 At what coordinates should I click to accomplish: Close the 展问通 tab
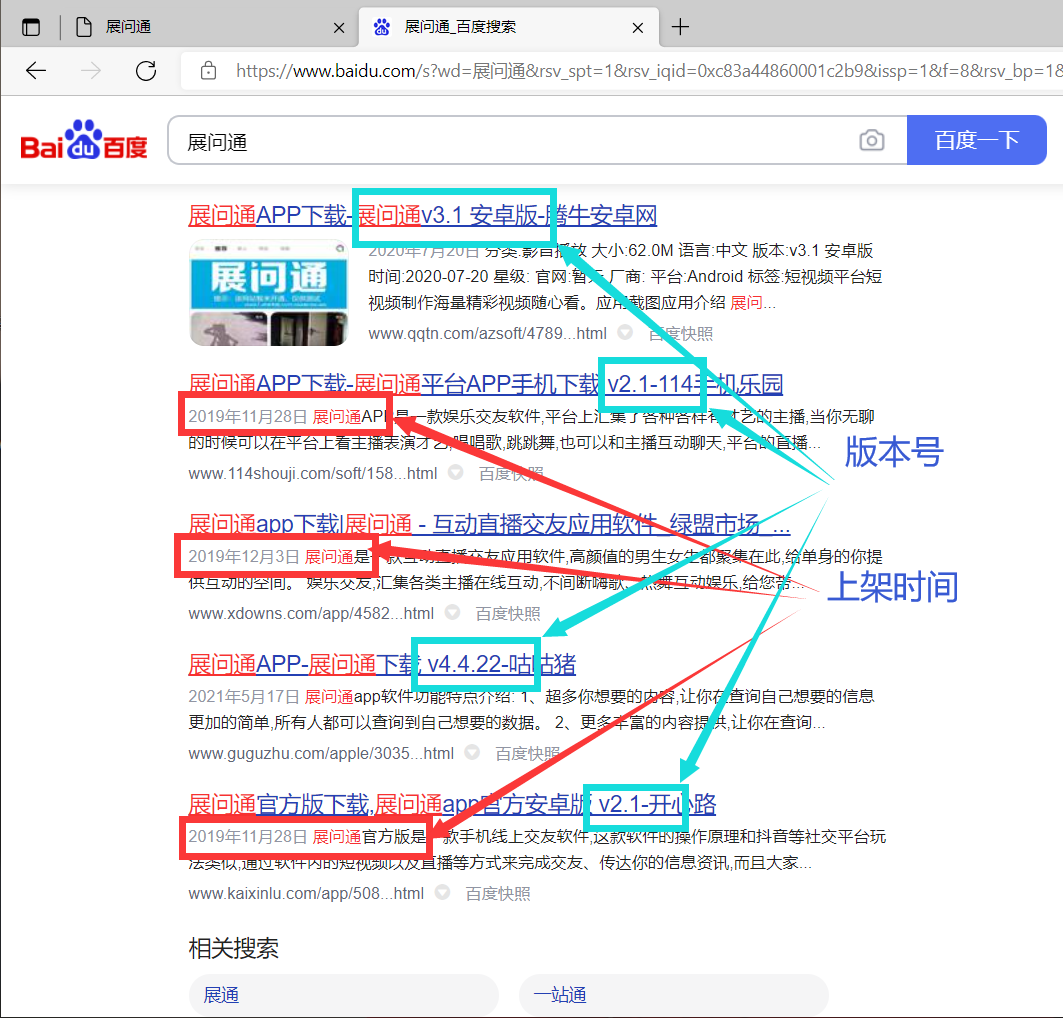(339, 28)
